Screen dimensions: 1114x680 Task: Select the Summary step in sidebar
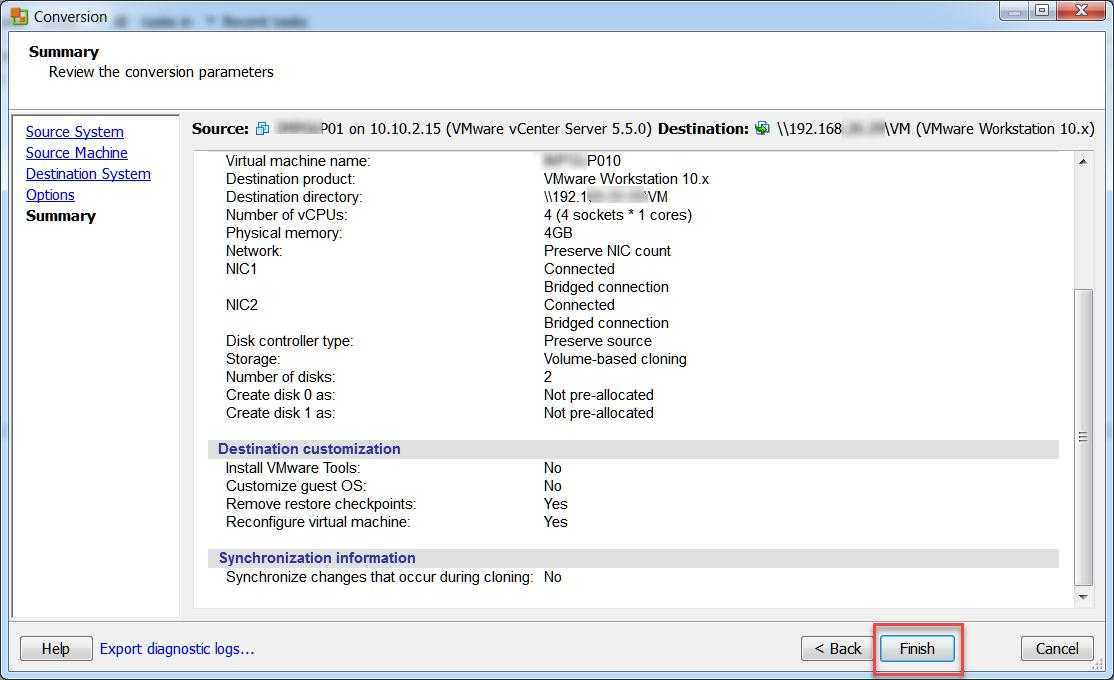click(61, 216)
